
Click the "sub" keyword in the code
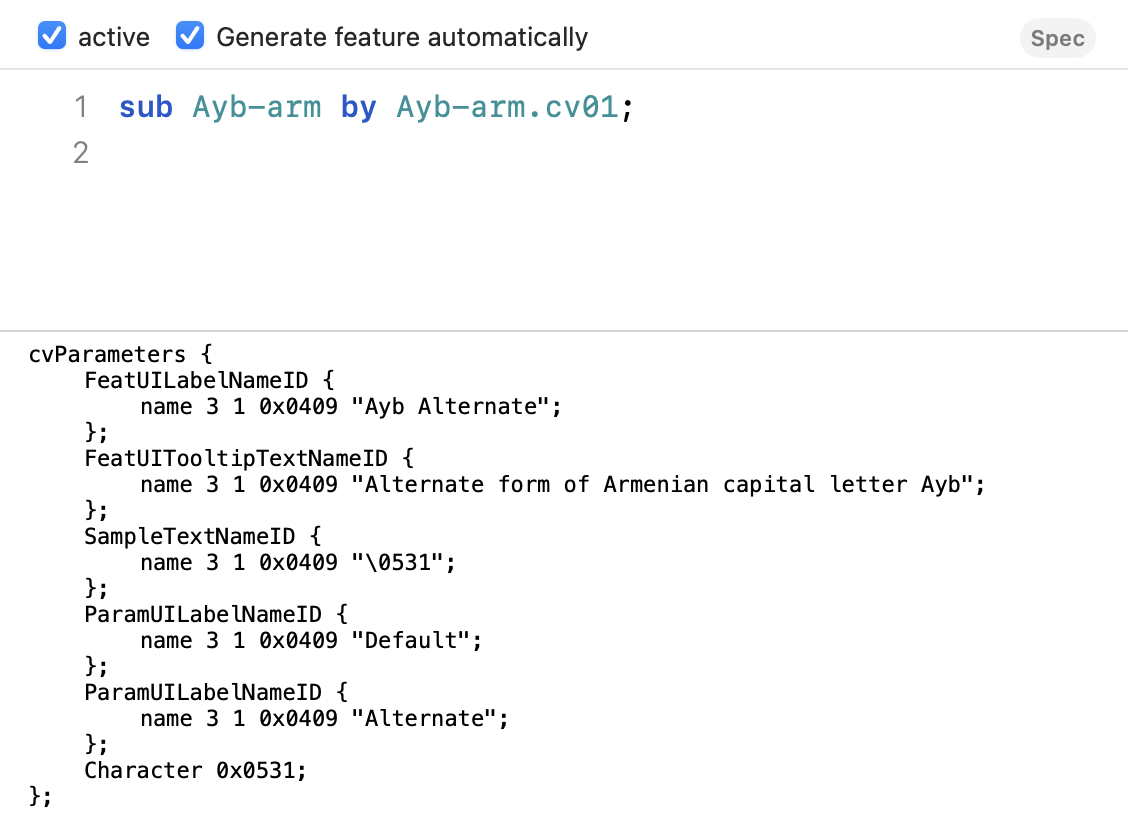pos(146,107)
